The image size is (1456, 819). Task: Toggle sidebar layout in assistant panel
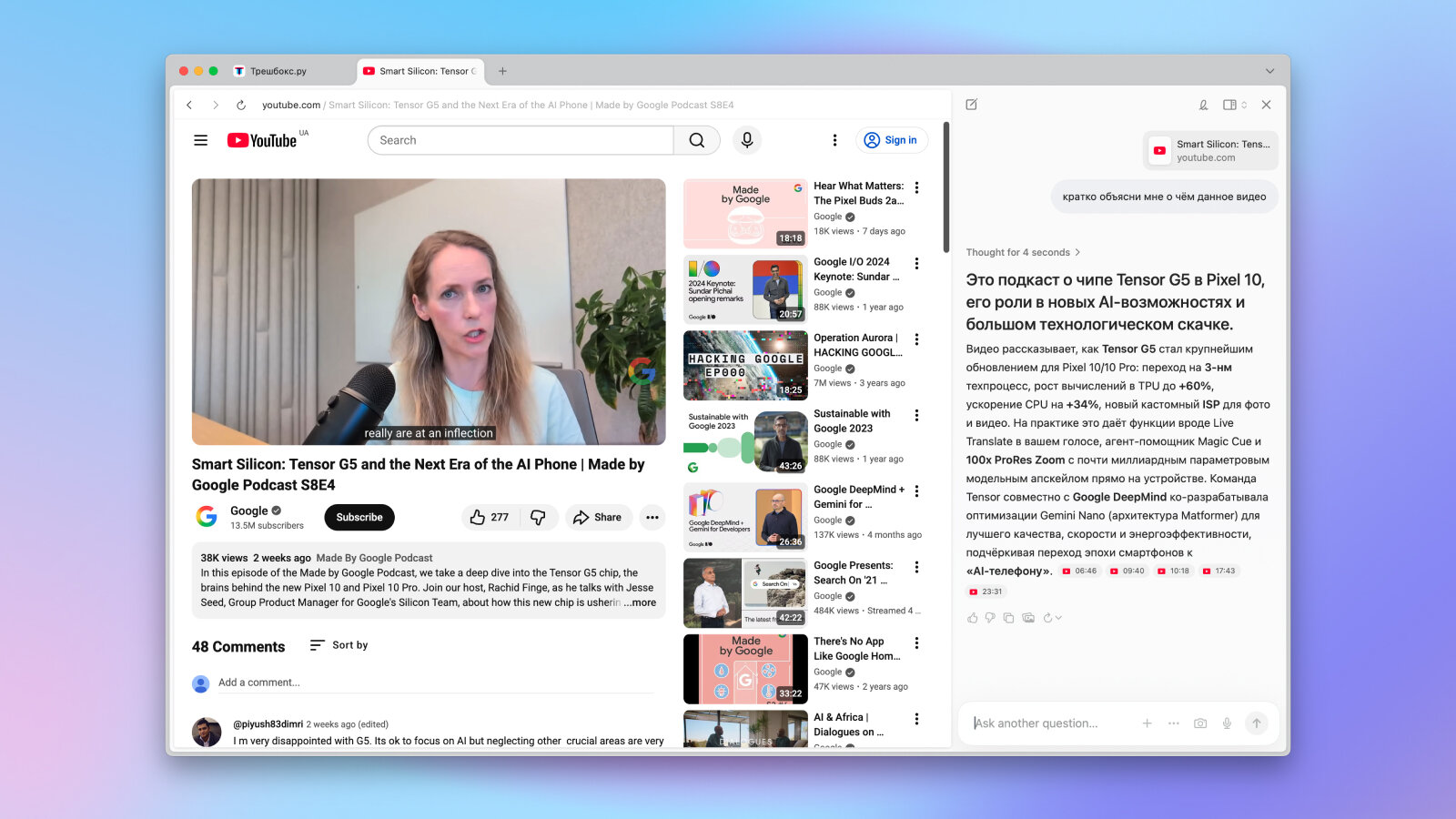click(1234, 105)
